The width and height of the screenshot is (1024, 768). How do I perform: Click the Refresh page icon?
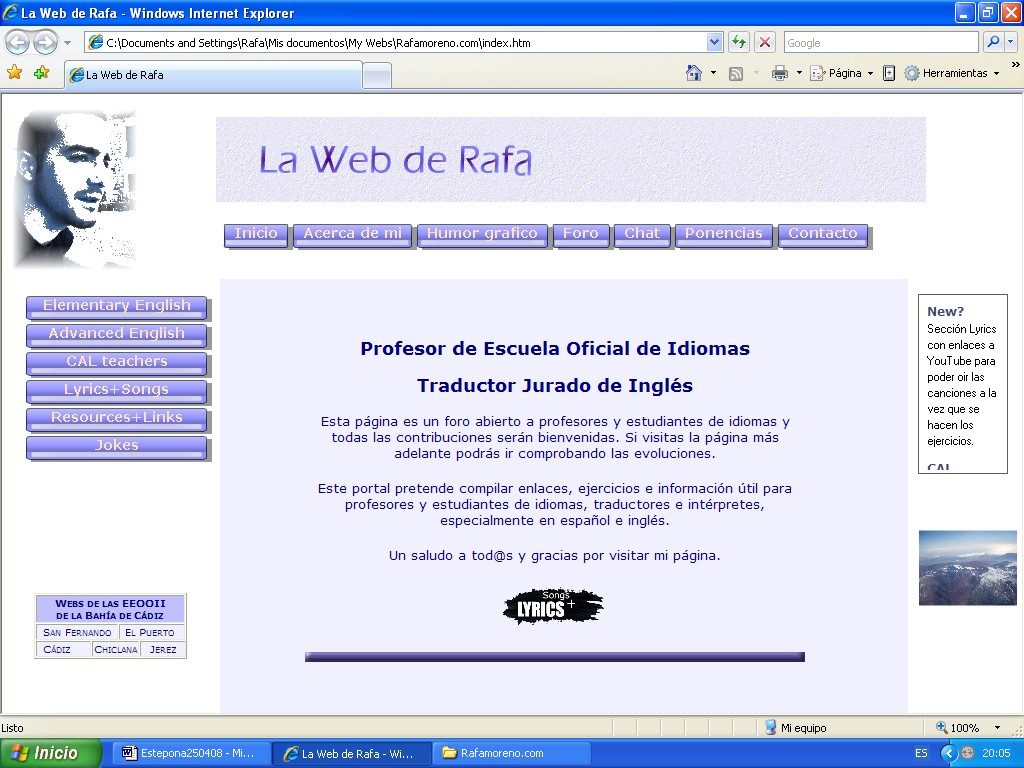(x=739, y=42)
